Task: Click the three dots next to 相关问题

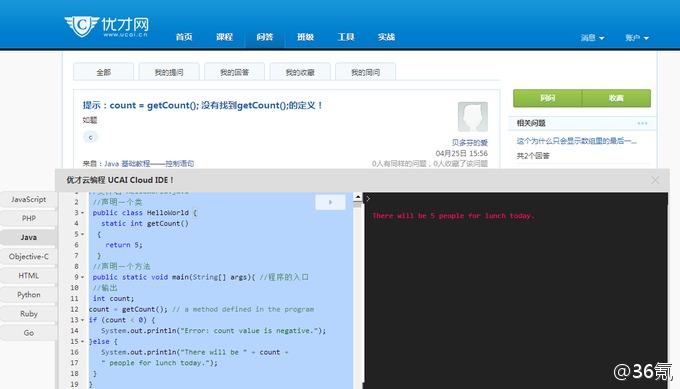Action: [642, 123]
